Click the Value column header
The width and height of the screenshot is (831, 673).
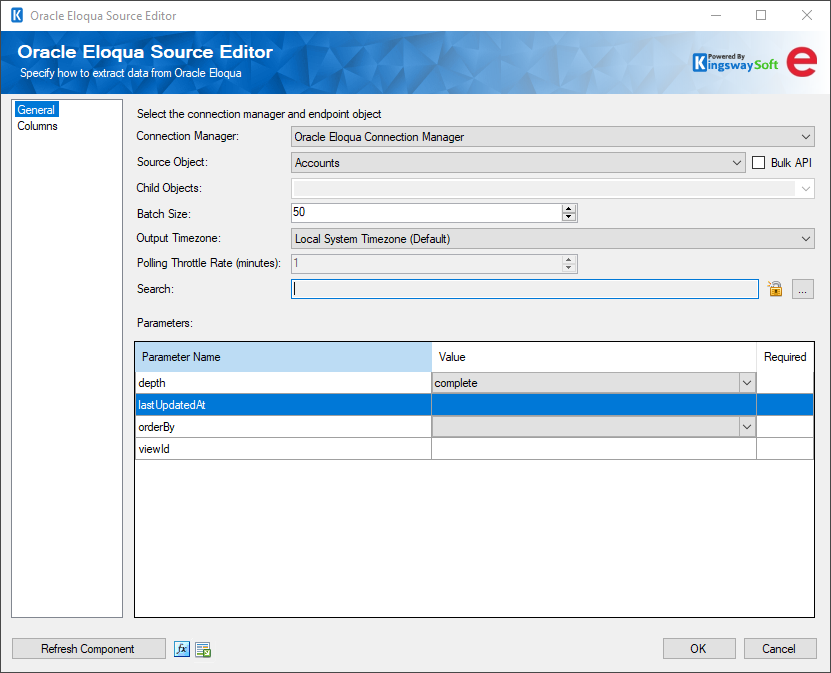coord(594,357)
